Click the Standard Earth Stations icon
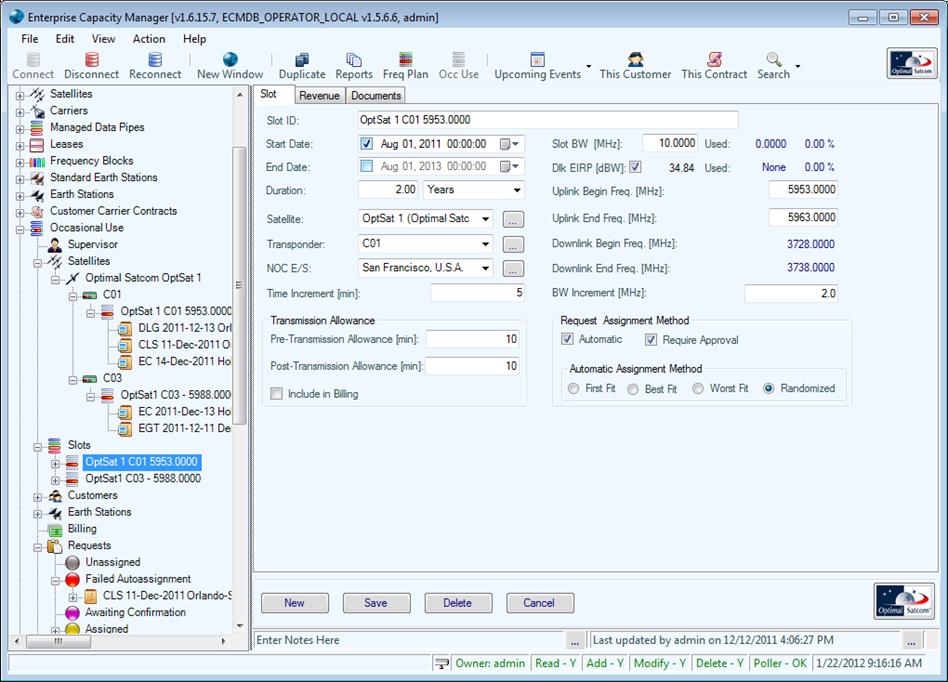The height and width of the screenshot is (682, 948). tap(37, 178)
